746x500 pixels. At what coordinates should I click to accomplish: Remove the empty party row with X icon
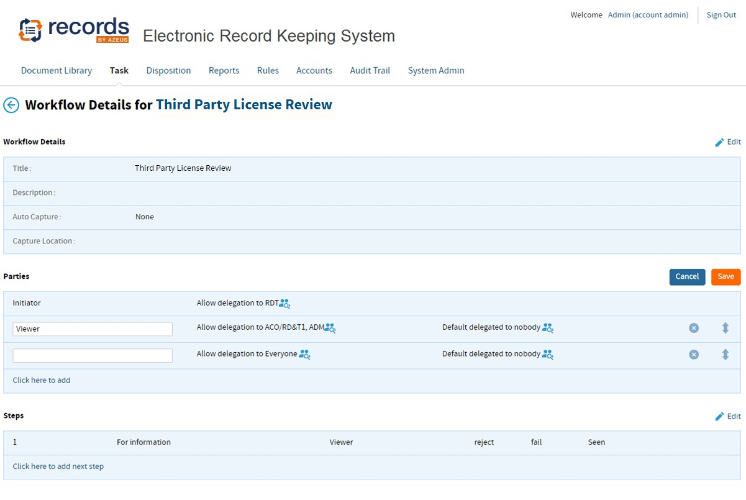tap(694, 354)
